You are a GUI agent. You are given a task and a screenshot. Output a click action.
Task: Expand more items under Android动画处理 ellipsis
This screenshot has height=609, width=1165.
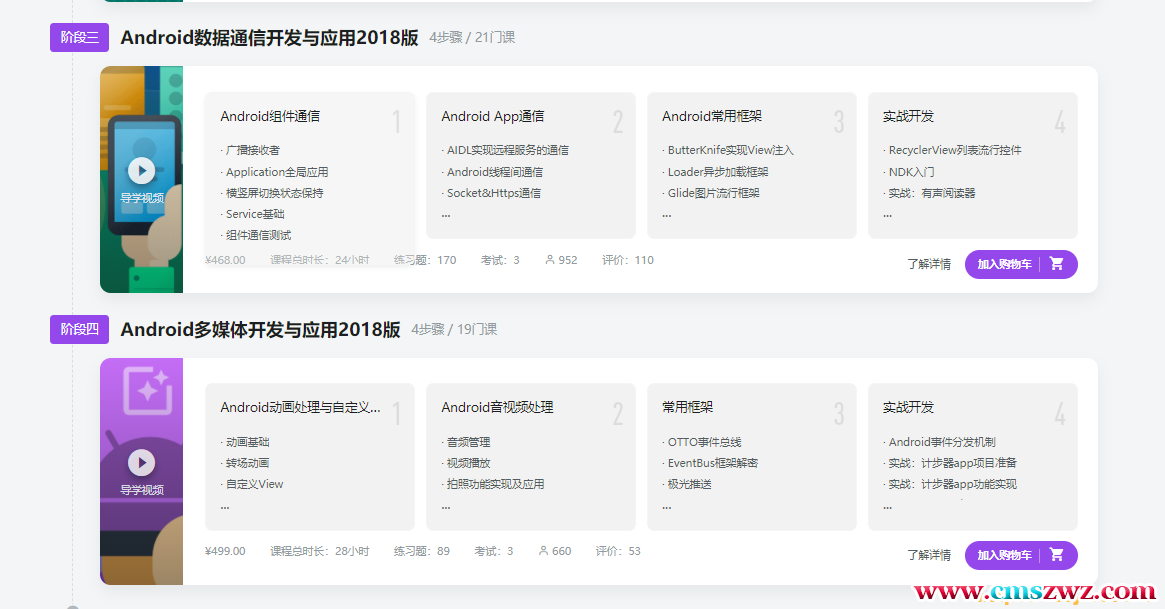coord(225,506)
